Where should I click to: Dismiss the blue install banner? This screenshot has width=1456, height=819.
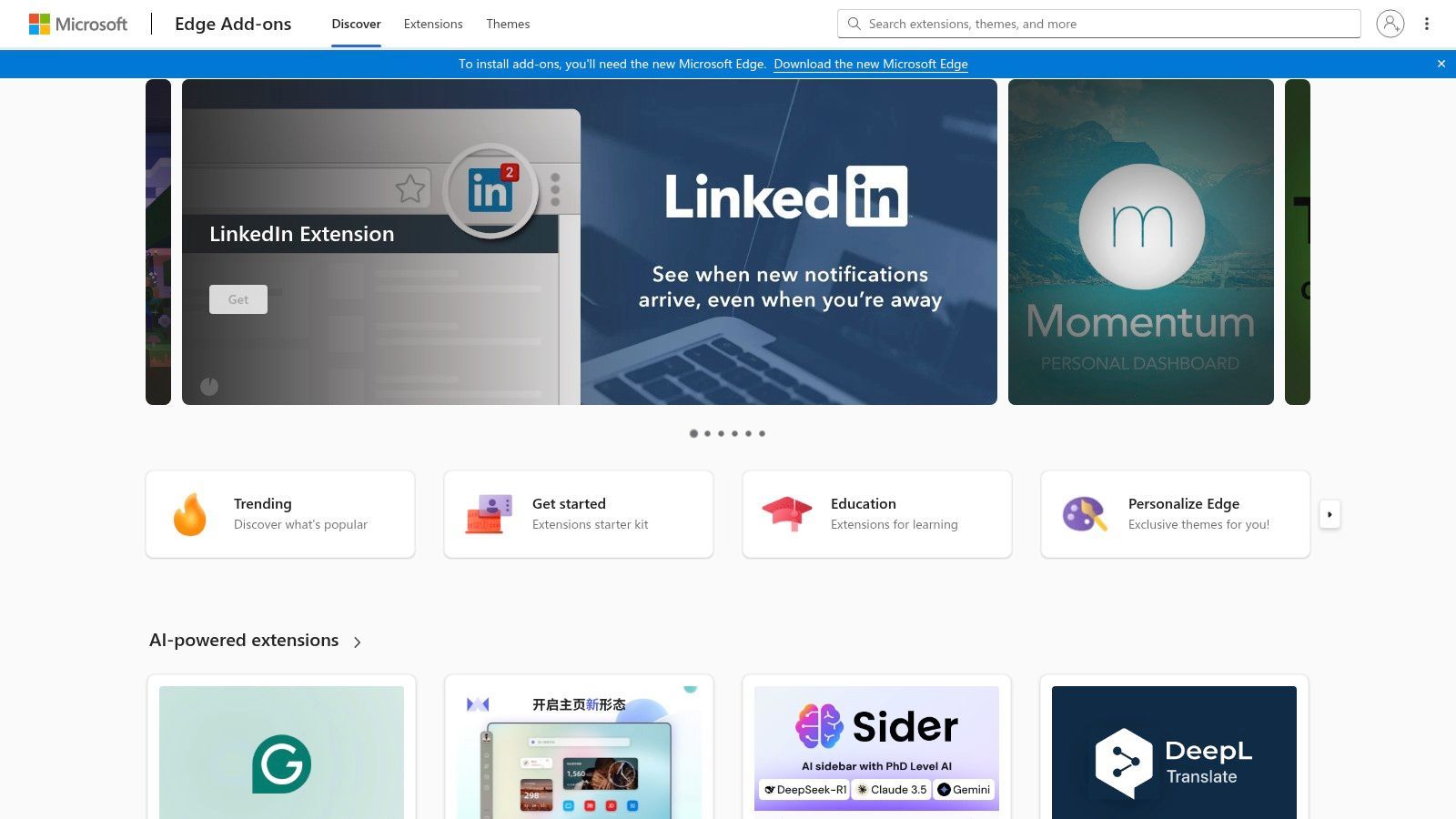point(1441,64)
